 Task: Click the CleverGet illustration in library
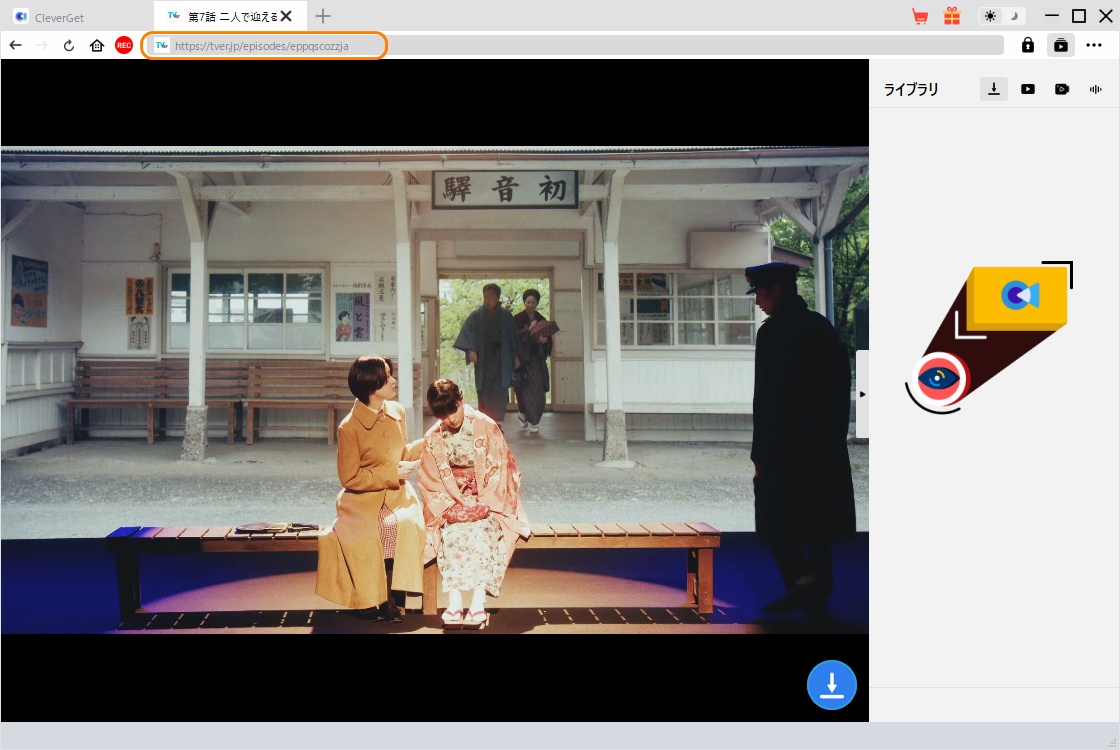click(x=989, y=337)
